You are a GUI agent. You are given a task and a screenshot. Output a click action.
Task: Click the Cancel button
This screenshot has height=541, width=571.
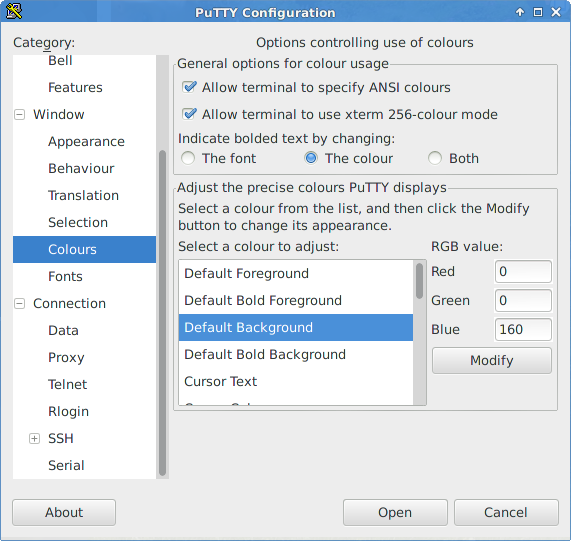point(506,512)
